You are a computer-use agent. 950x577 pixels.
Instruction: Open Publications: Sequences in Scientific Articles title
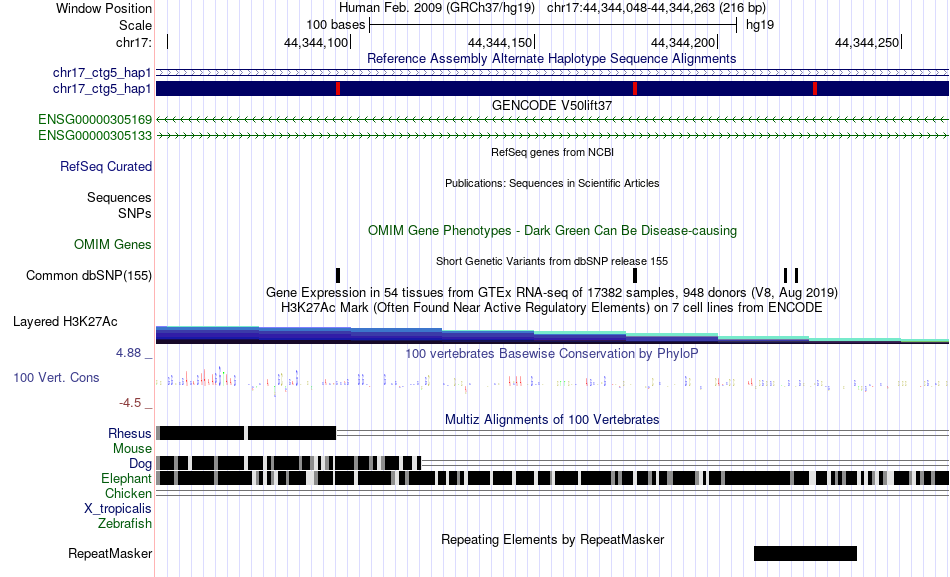pyautogui.click(x=552, y=183)
